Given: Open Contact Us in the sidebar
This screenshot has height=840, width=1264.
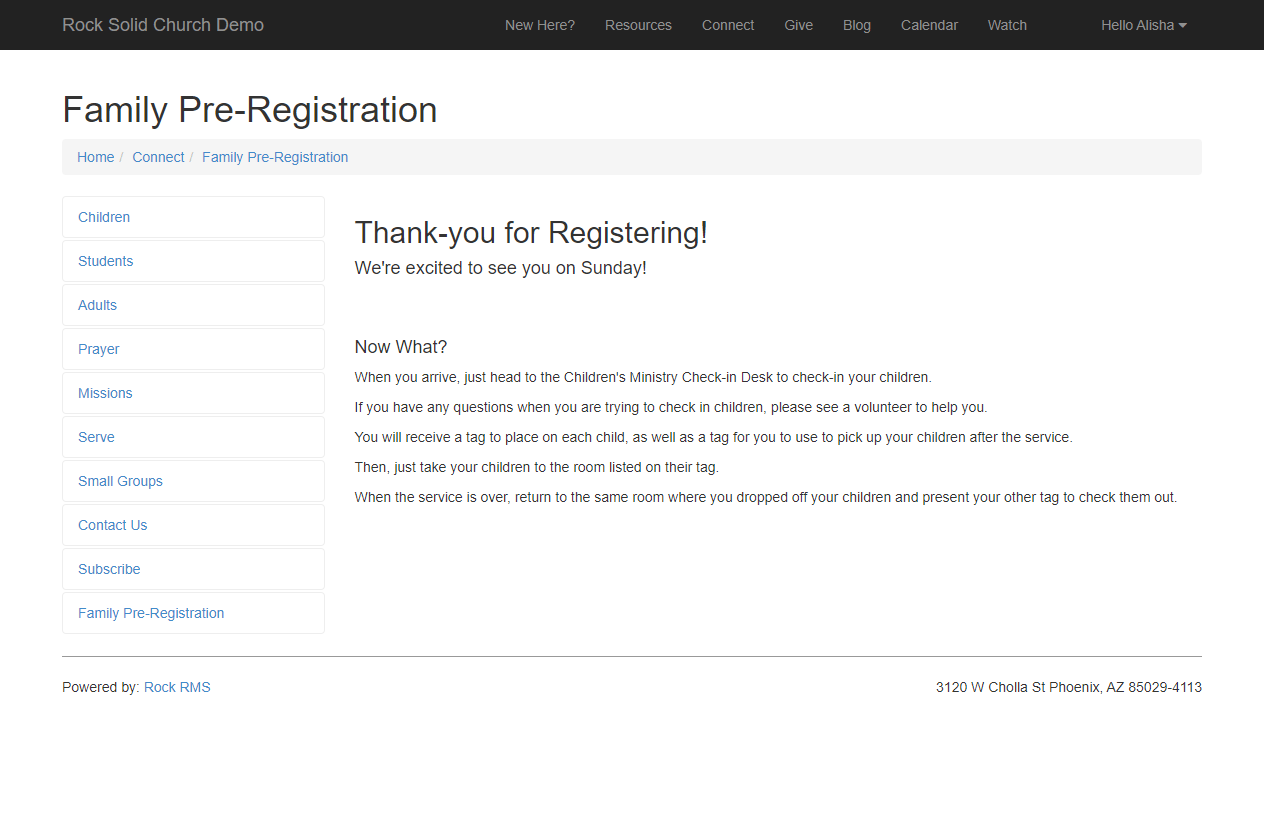Looking at the screenshot, I should click(x=193, y=525).
